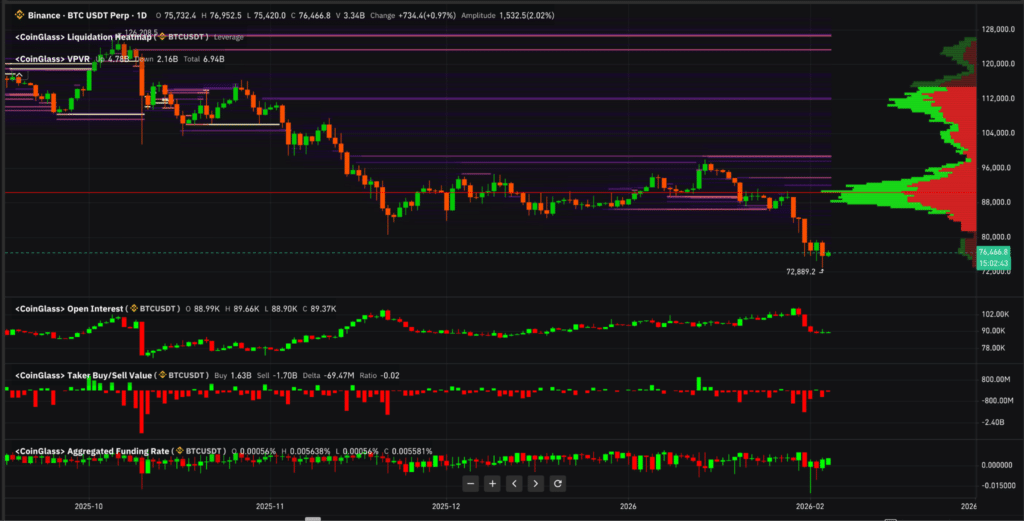Zoom in the chart with plus button
The height and width of the screenshot is (521, 1024).
click(x=492, y=484)
